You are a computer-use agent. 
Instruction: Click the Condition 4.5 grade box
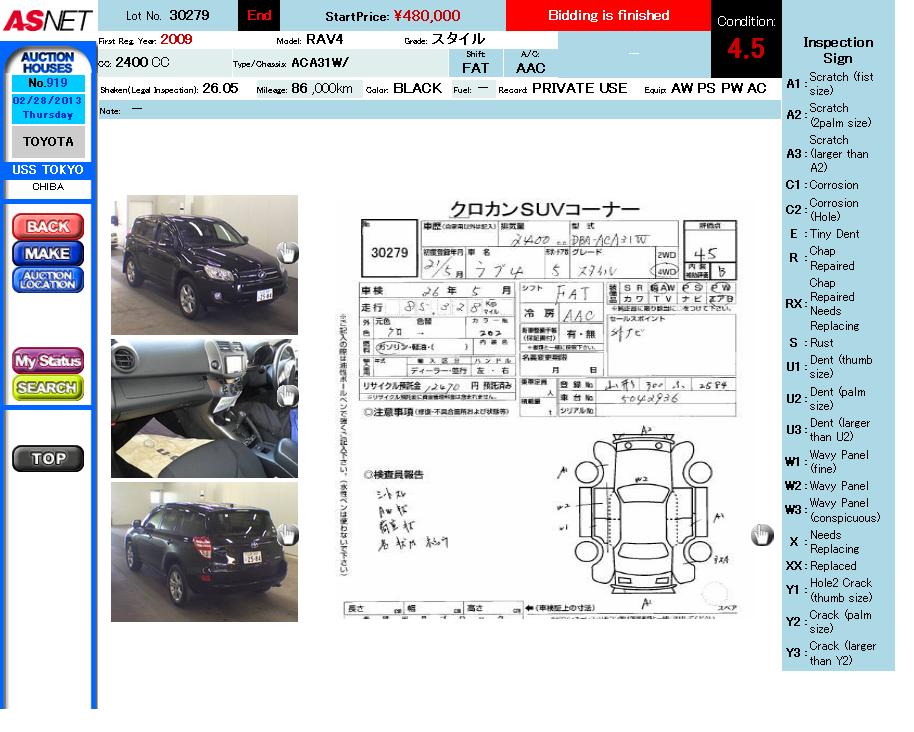coord(745,40)
